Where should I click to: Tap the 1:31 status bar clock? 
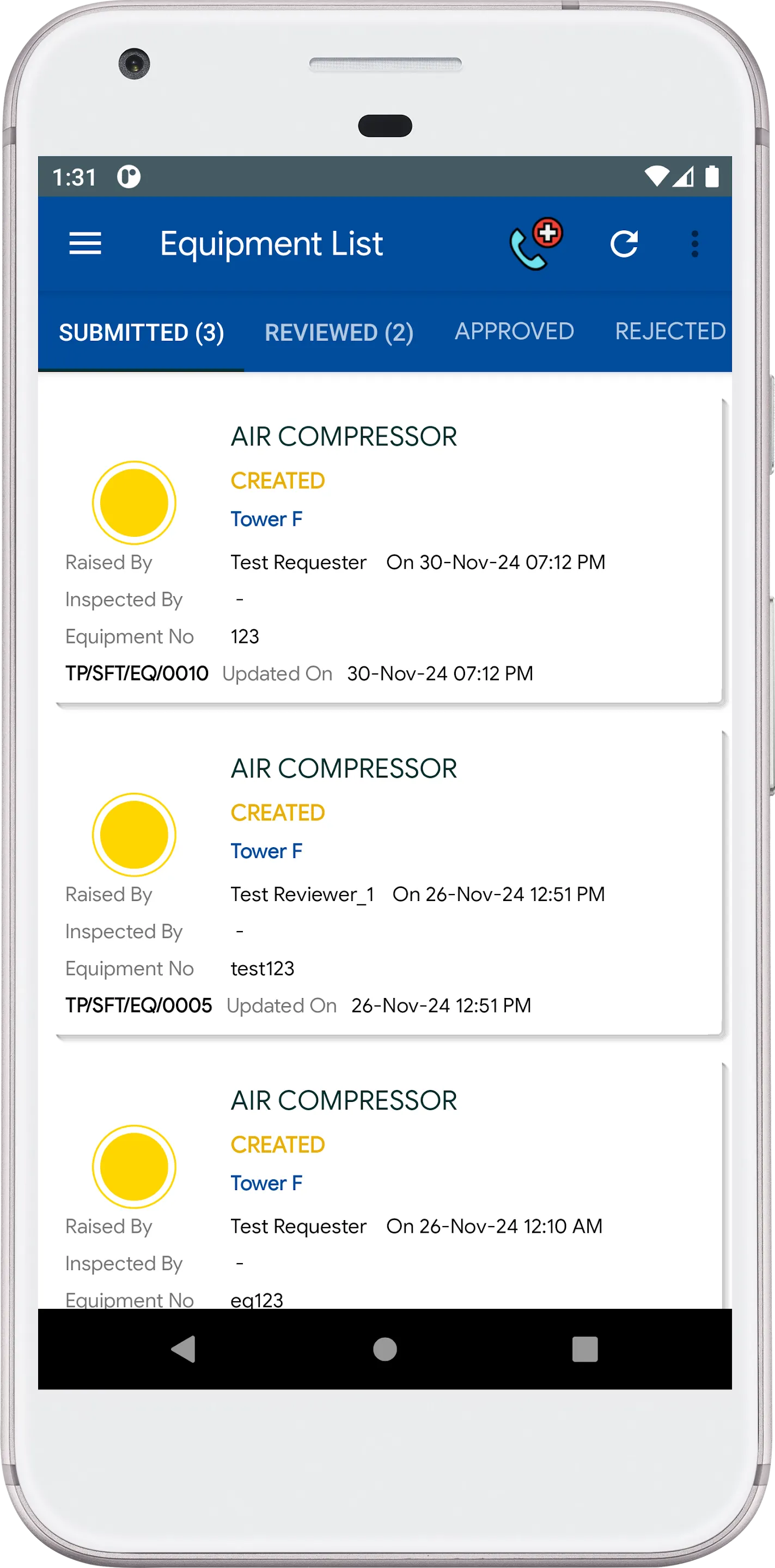pos(74,177)
